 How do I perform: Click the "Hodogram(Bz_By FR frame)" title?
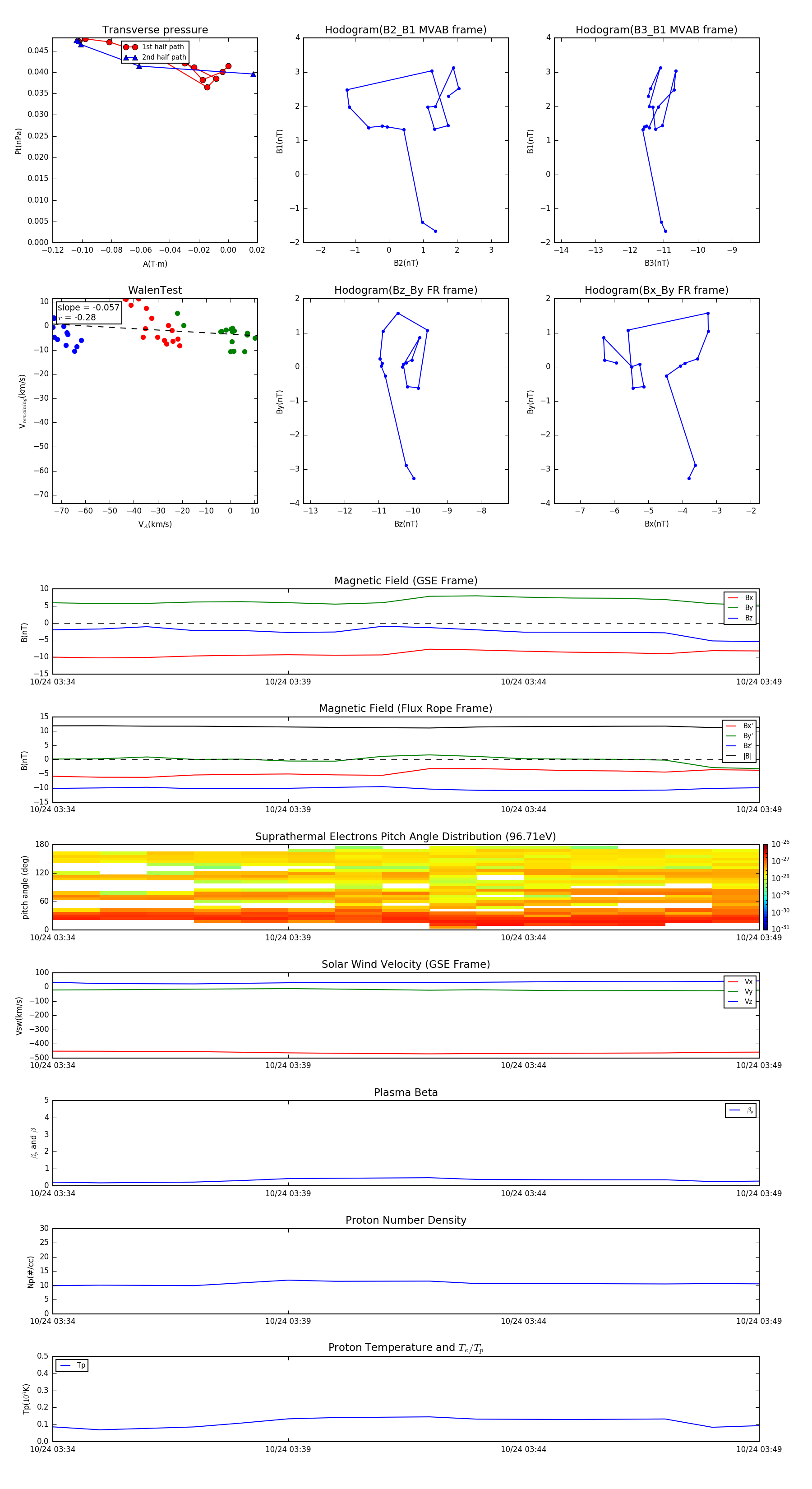click(406, 290)
